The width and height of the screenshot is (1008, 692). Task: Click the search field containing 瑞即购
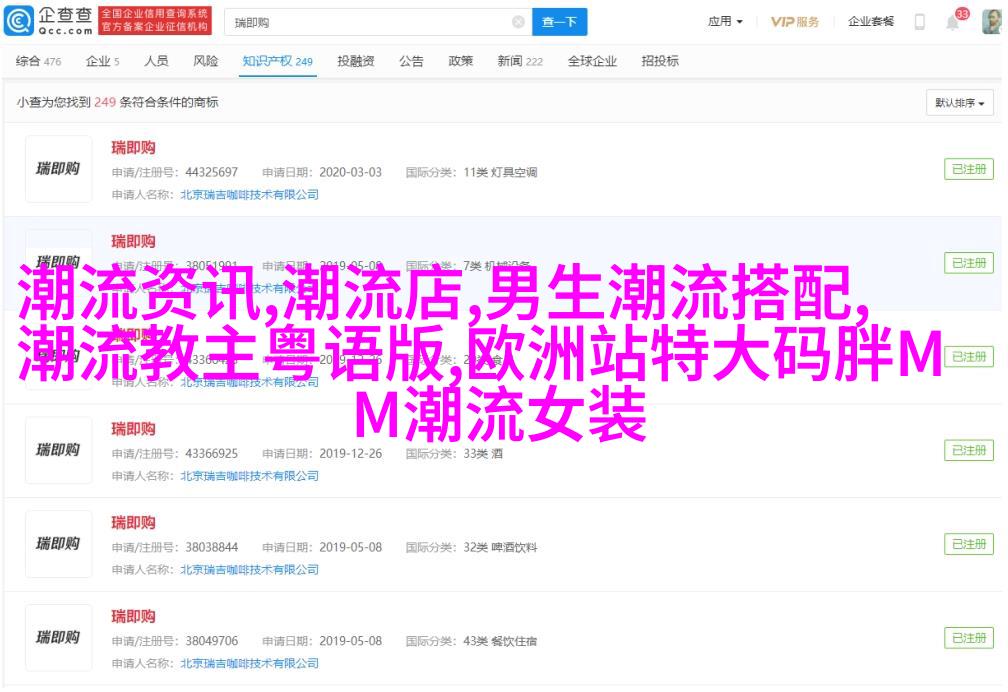[x=378, y=23]
